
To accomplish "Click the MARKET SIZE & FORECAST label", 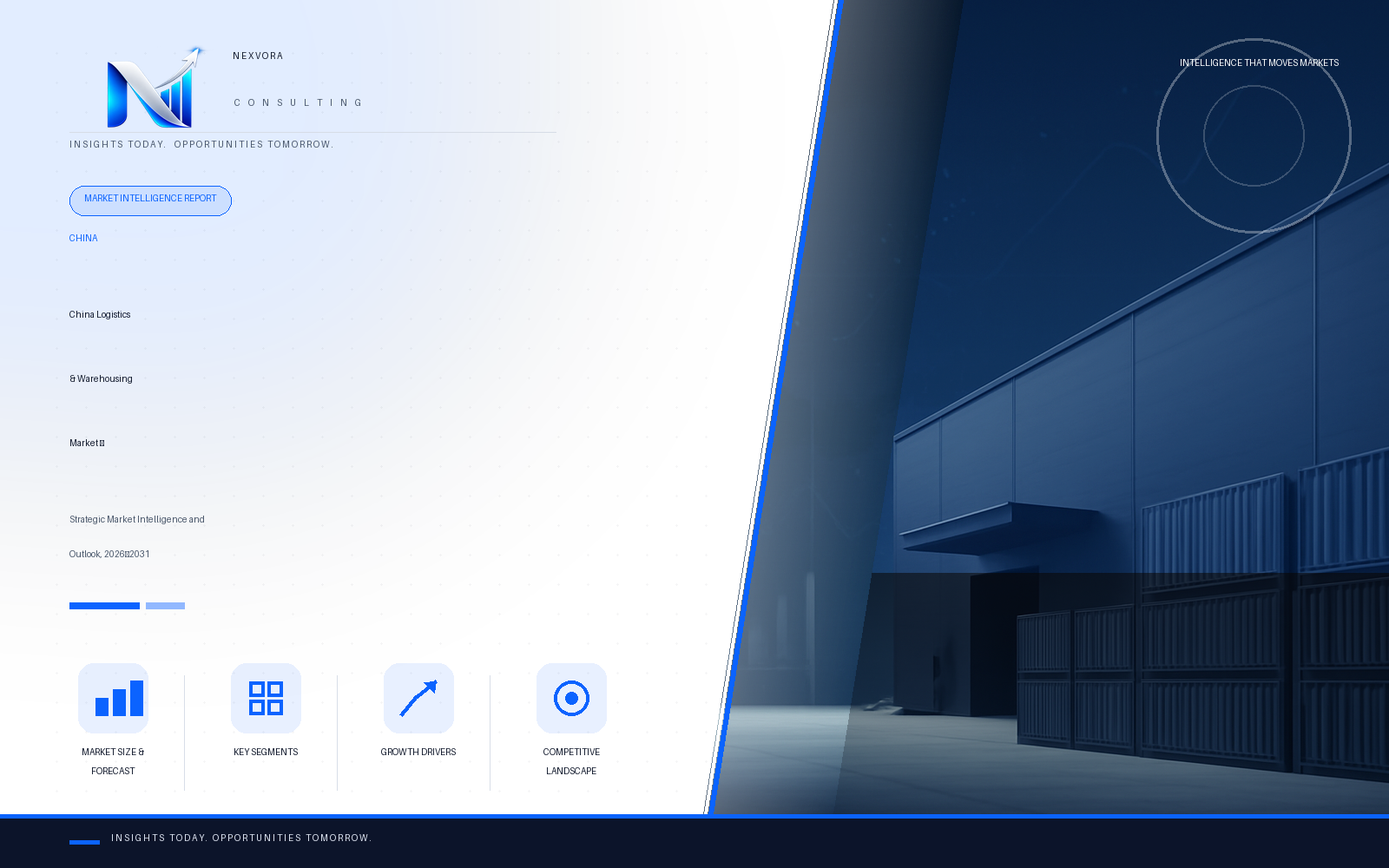I will point(113,761).
